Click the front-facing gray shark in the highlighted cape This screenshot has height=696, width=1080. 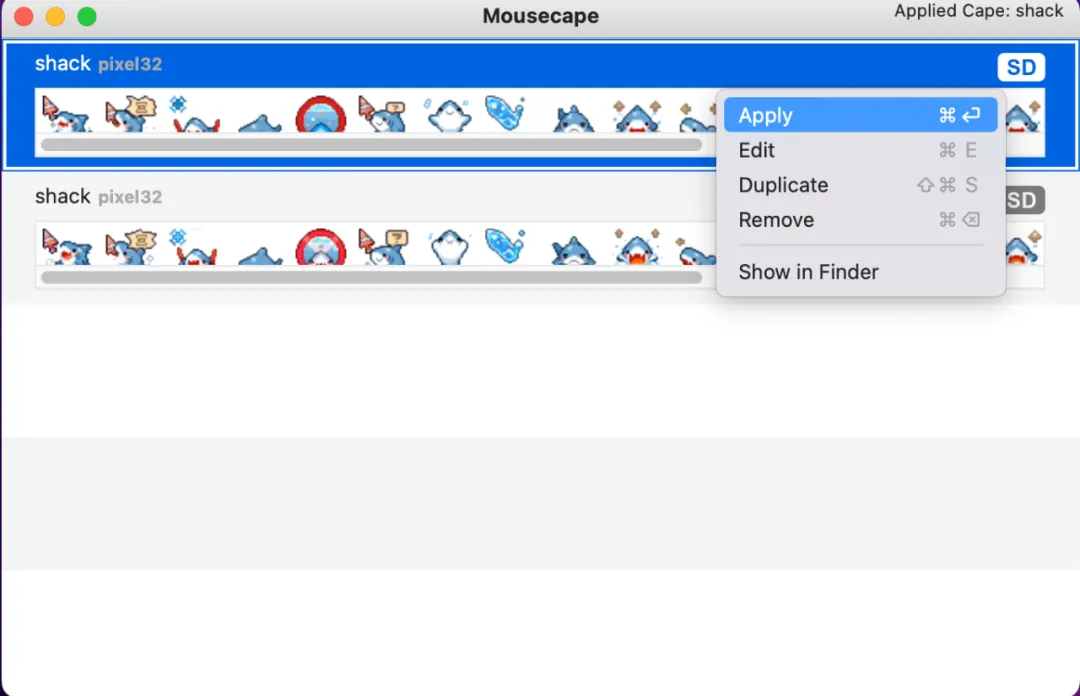click(573, 118)
